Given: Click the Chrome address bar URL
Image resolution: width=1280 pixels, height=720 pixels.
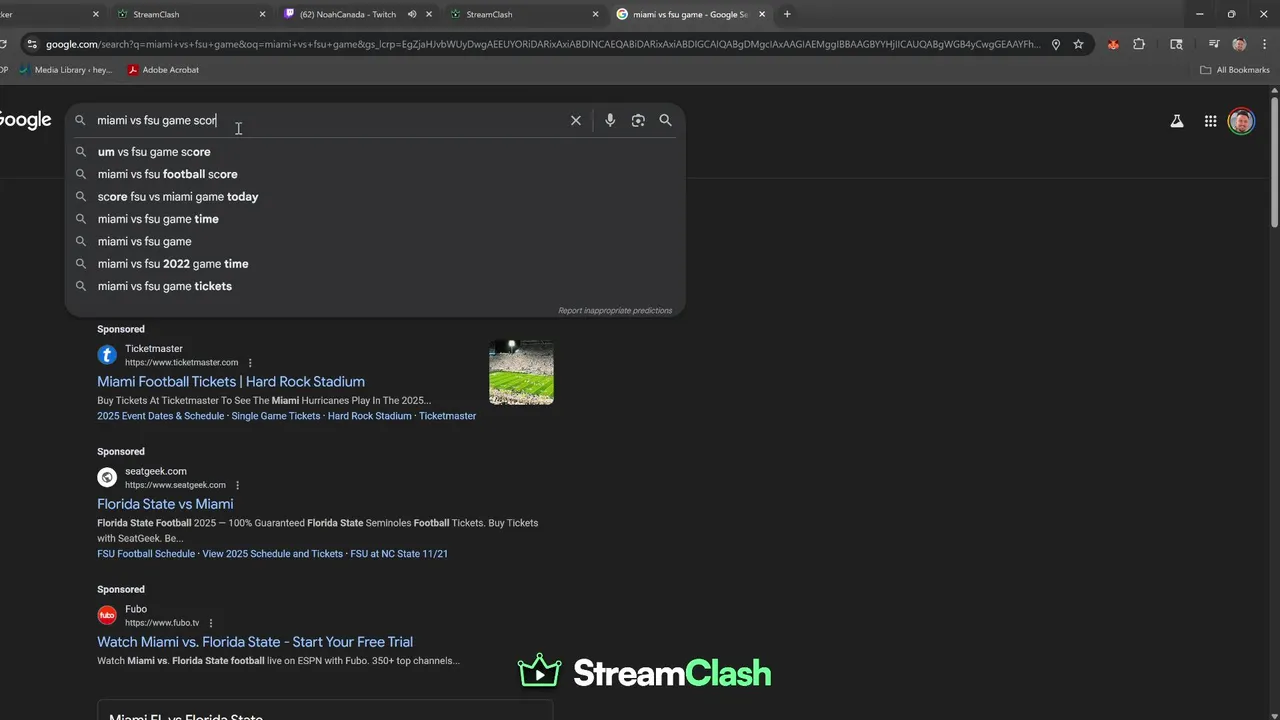Looking at the screenshot, I should pyautogui.click(x=542, y=44).
